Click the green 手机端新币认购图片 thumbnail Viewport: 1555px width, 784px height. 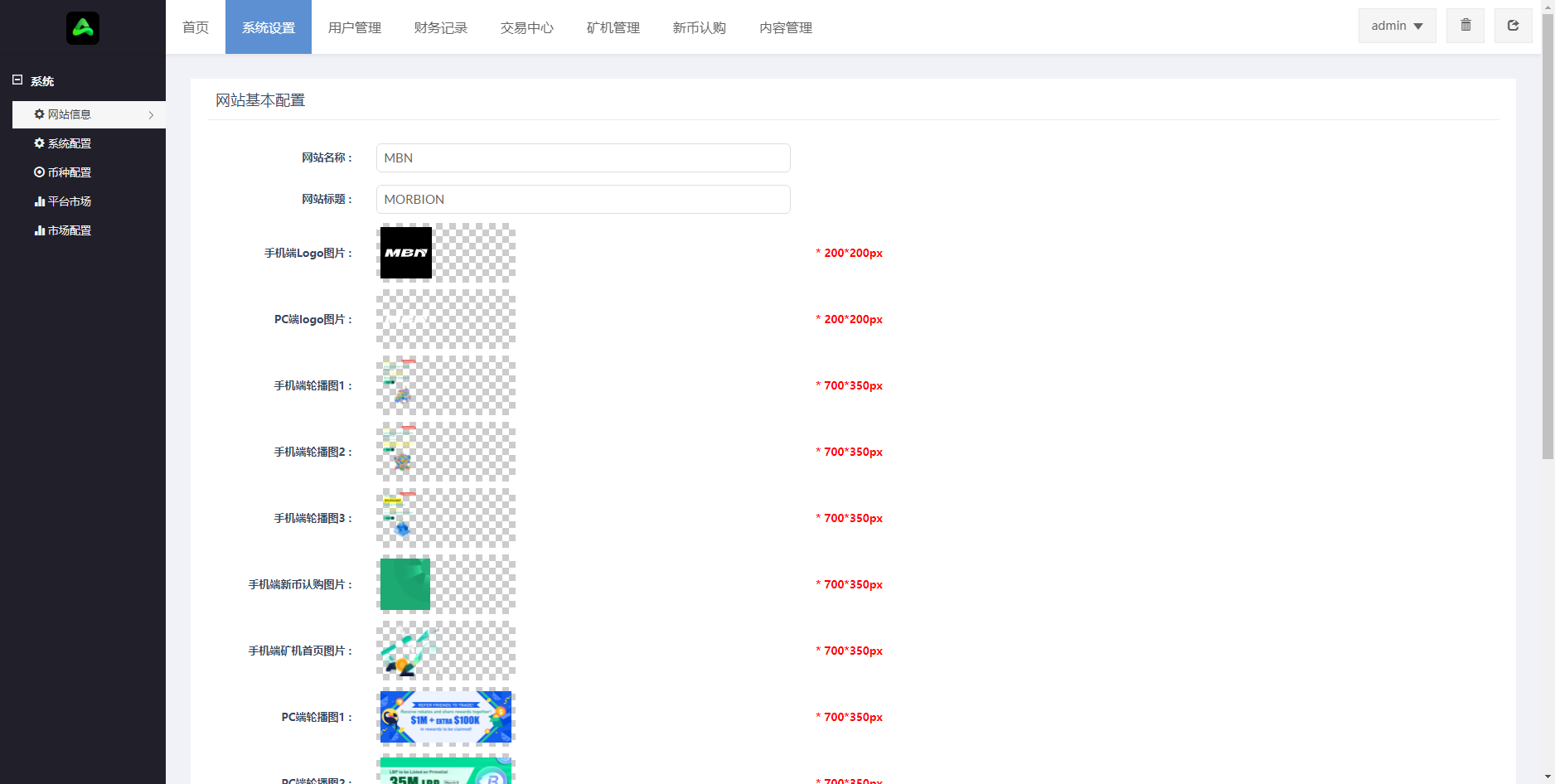[404, 584]
